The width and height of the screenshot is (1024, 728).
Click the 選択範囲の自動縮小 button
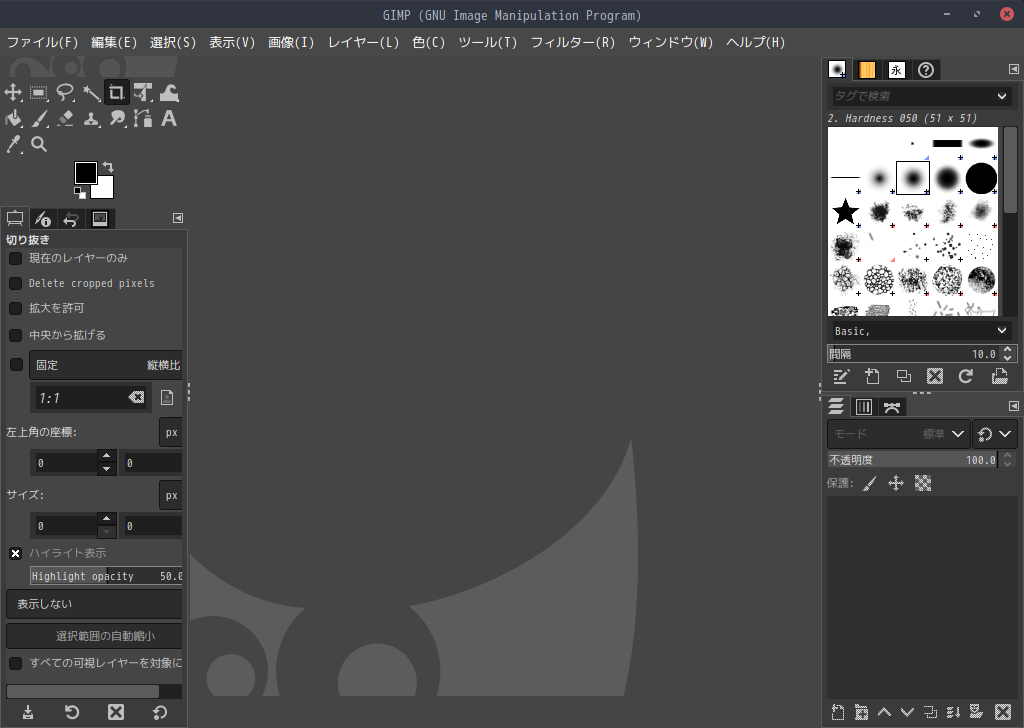pyautogui.click(x=95, y=636)
